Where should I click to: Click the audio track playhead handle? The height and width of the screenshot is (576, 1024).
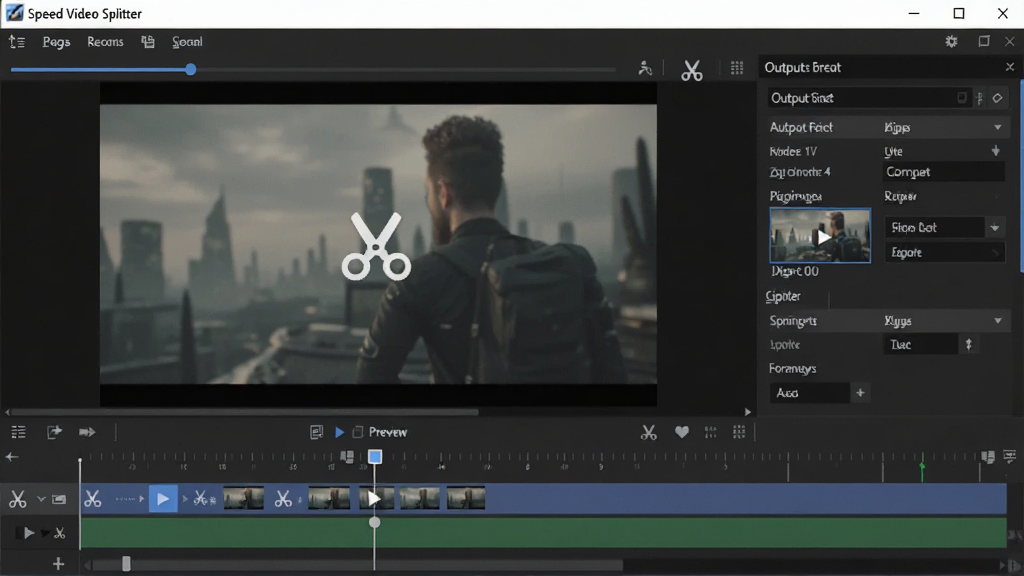[x=374, y=522]
